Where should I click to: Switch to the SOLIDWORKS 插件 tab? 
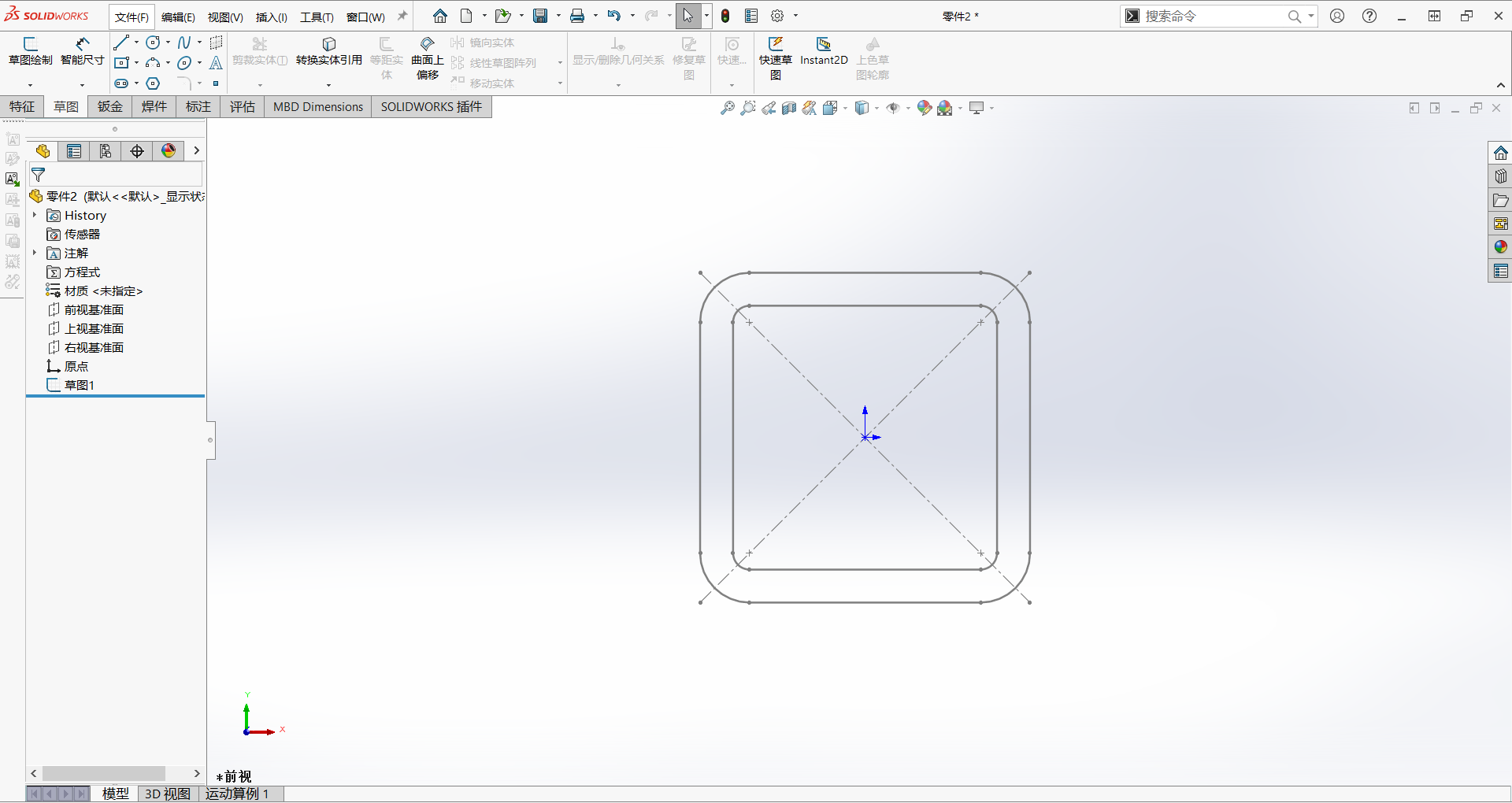tap(432, 107)
